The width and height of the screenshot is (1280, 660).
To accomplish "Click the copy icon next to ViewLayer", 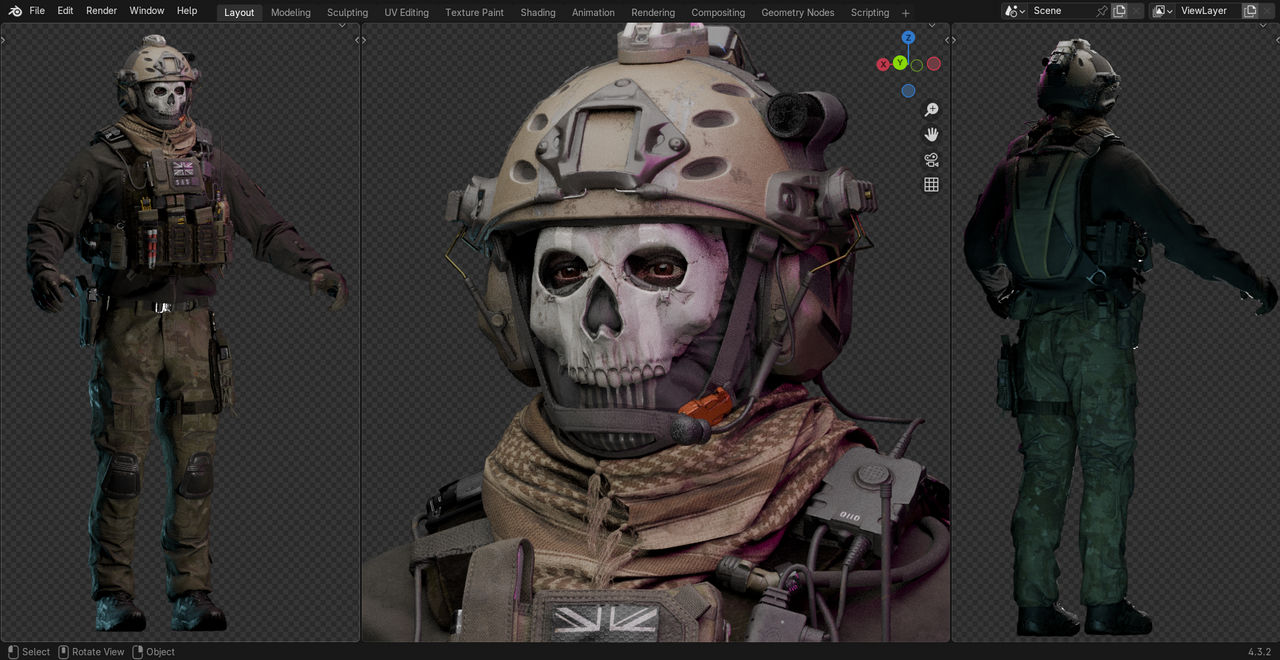I will (x=1251, y=8).
